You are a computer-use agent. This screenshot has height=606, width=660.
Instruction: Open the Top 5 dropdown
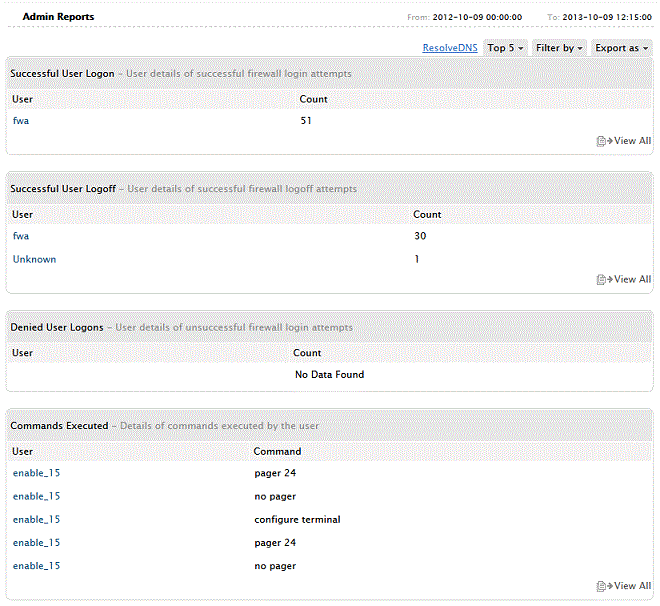[505, 48]
